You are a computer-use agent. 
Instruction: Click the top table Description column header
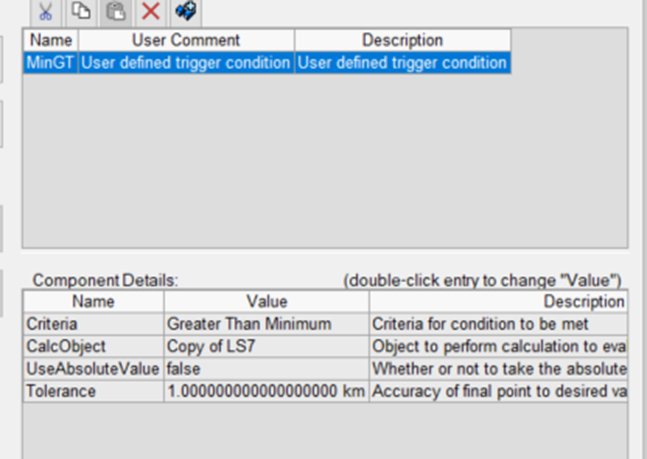pos(402,41)
